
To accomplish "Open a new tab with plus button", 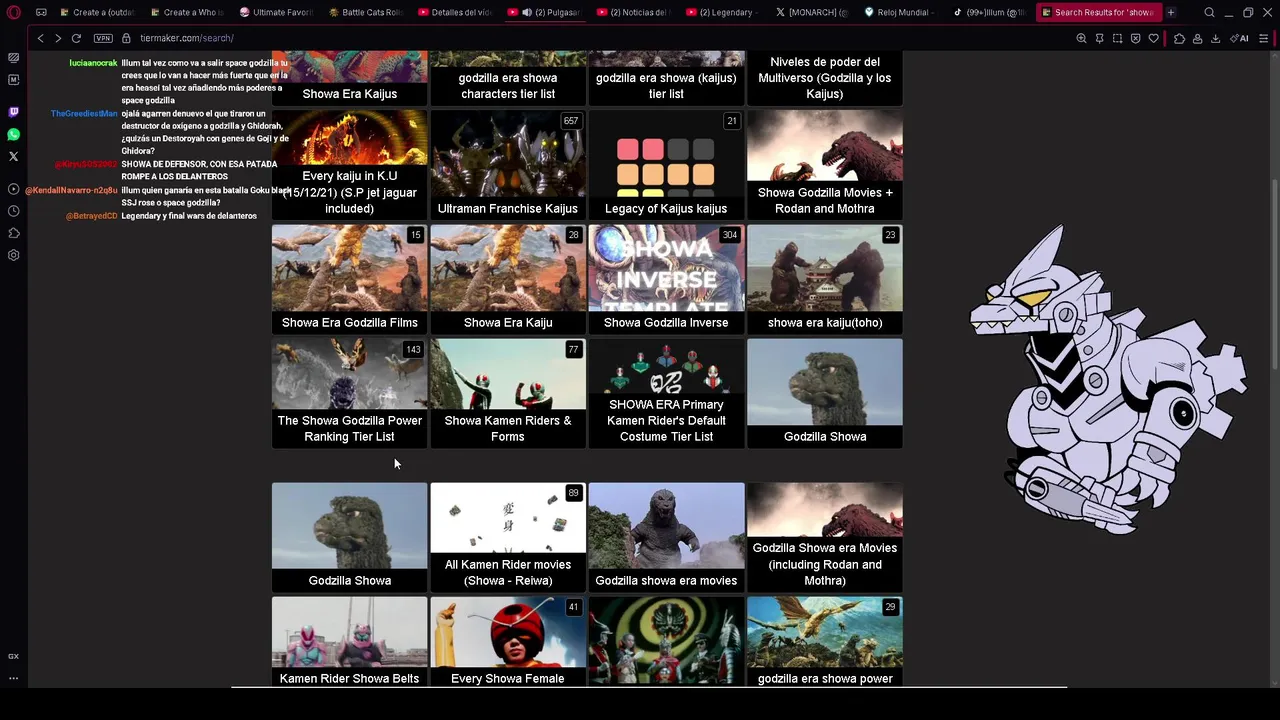I will coord(1170,12).
